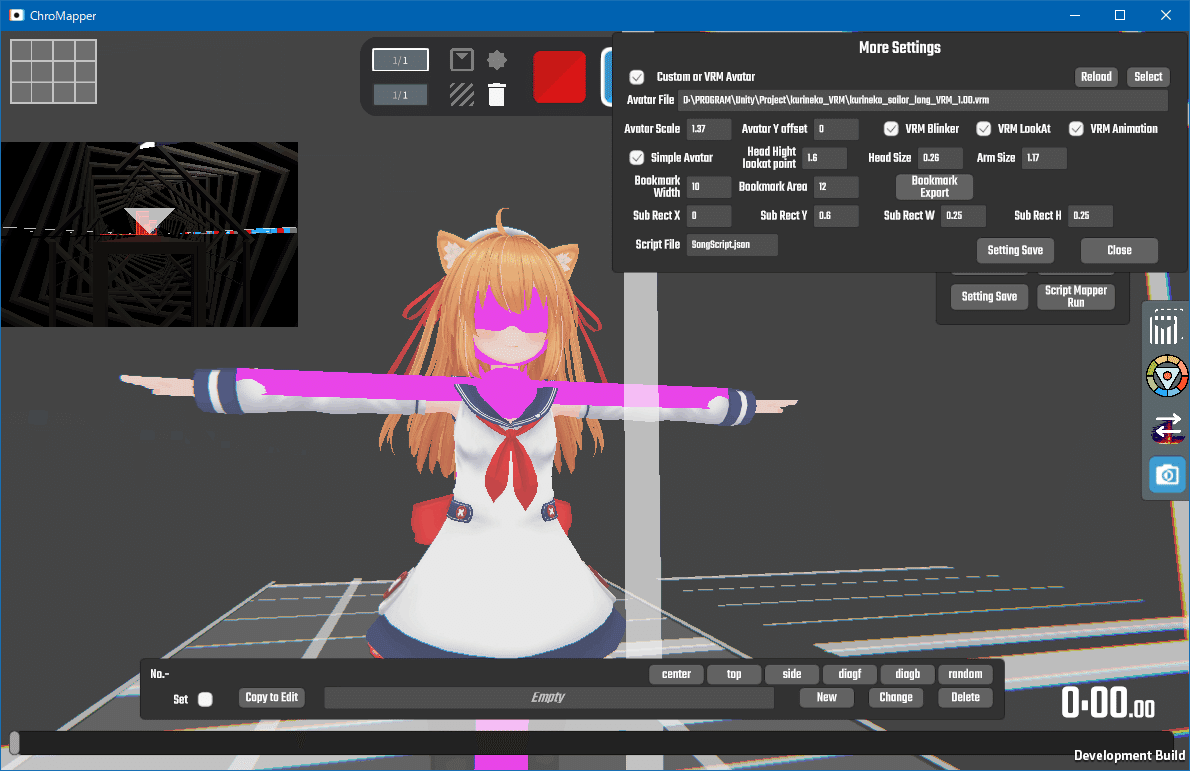Click the New bookmark button
Screen dimensions: 1190x771
coord(826,697)
